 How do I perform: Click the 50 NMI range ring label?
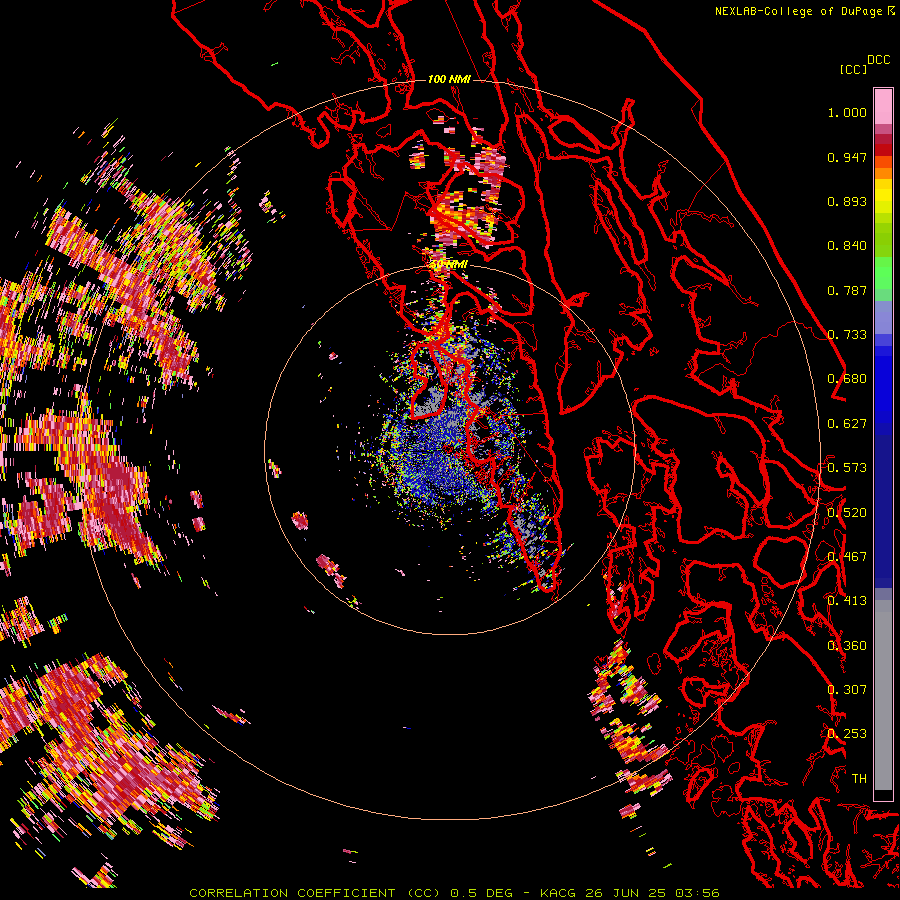click(449, 264)
